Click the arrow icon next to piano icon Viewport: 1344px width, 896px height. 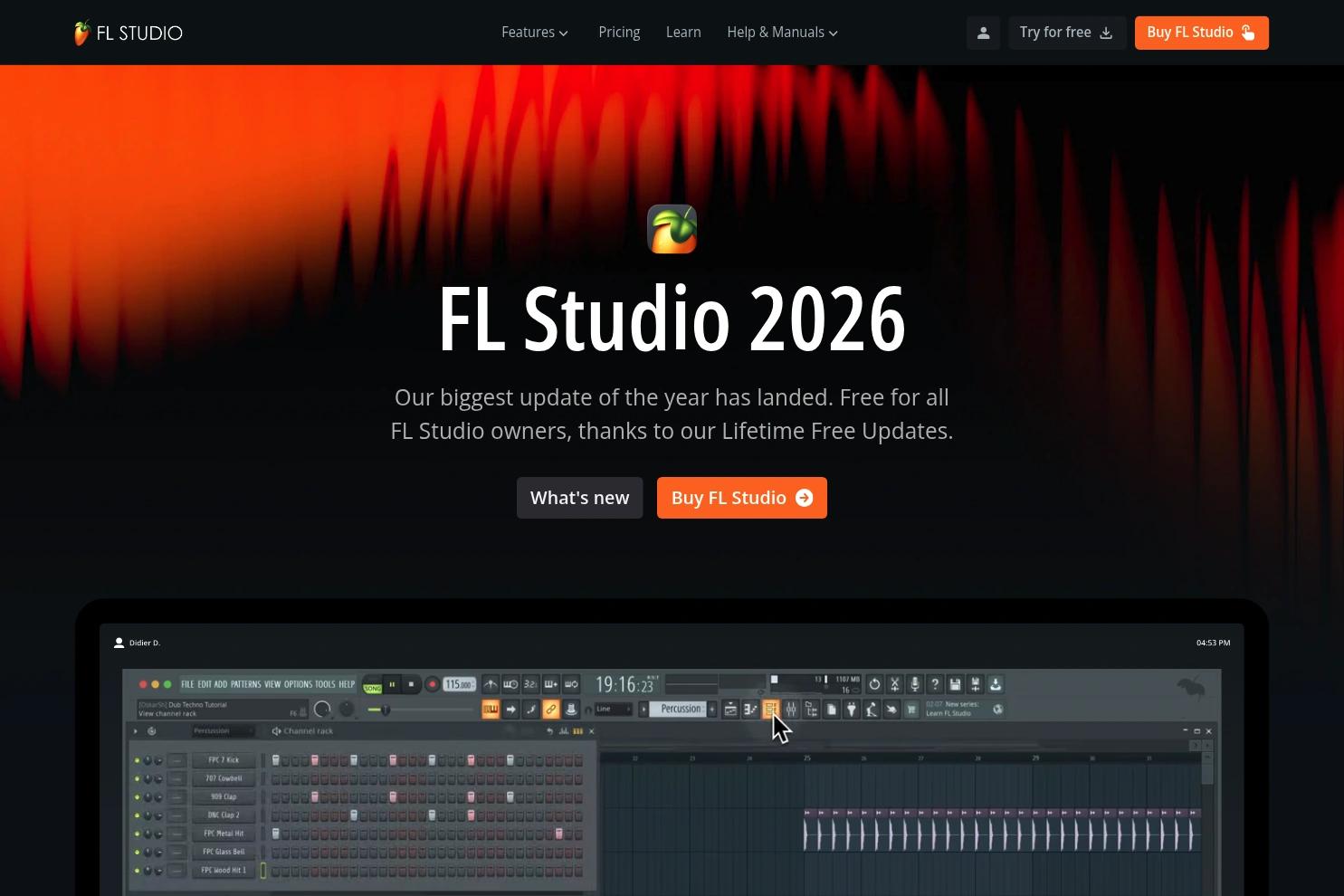(x=510, y=710)
